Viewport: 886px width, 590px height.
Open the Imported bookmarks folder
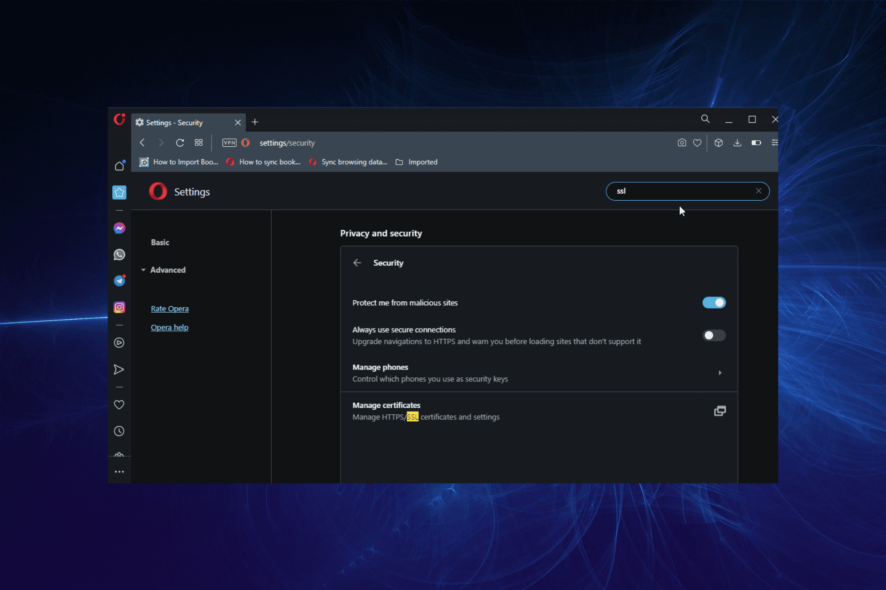416,162
